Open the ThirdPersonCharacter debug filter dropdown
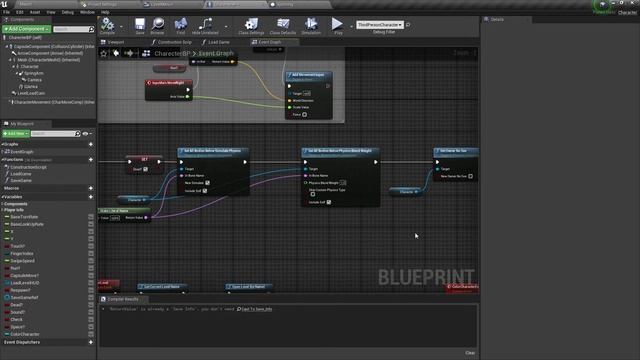This screenshot has height=360, width=640. pos(380,25)
